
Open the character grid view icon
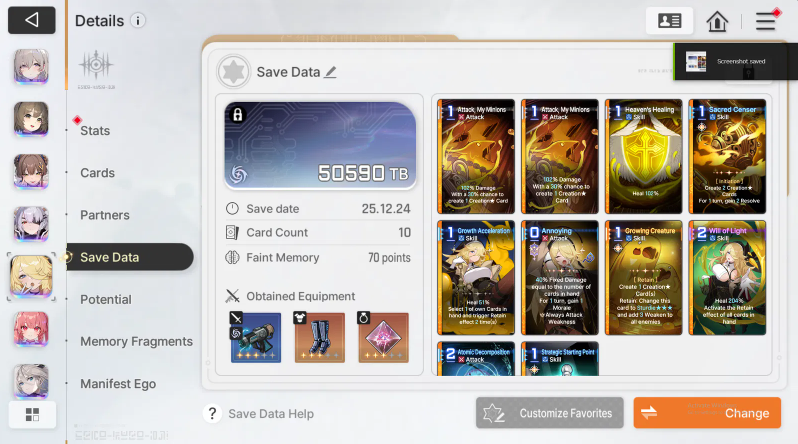pos(32,414)
